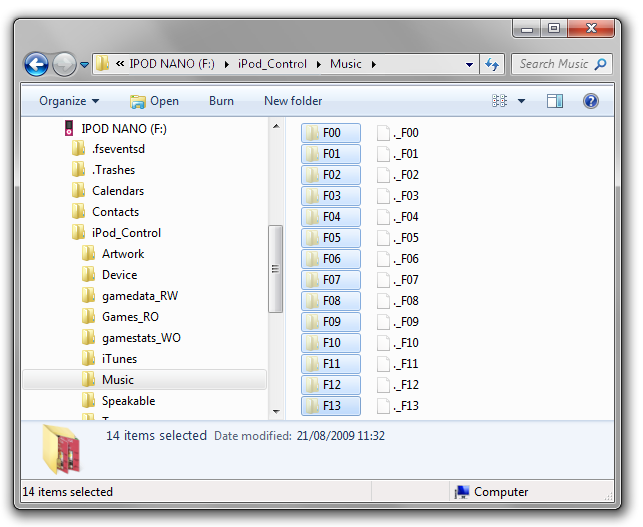This screenshot has width=643, height=527.
Task: Open iTunes folder in tree
Action: tap(109, 359)
